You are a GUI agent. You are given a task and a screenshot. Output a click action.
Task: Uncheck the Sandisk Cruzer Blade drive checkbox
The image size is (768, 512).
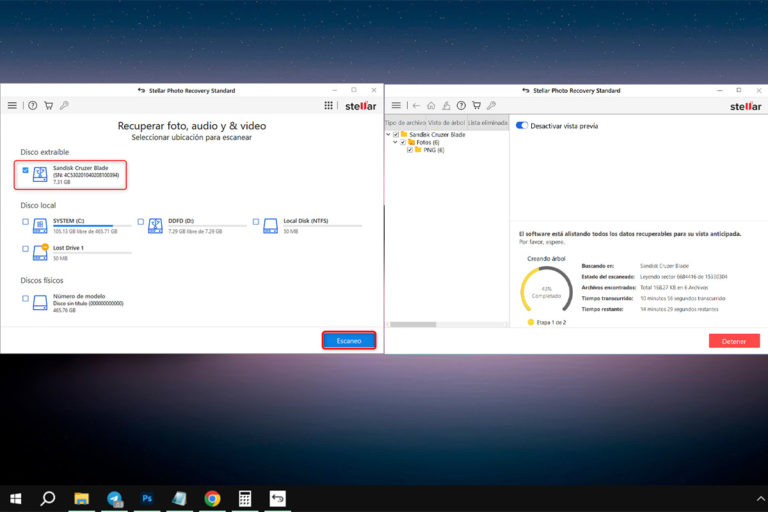tap(25, 170)
